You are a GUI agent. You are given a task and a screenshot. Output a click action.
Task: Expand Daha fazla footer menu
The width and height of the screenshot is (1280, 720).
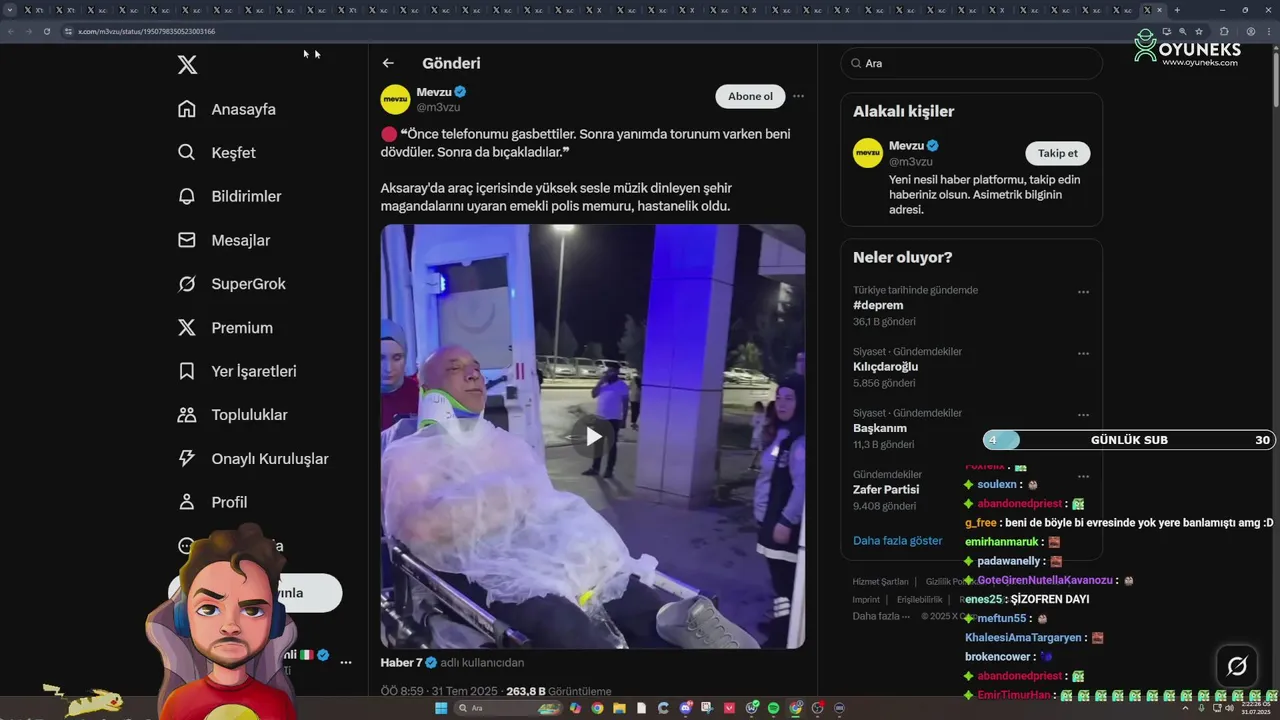click(880, 616)
